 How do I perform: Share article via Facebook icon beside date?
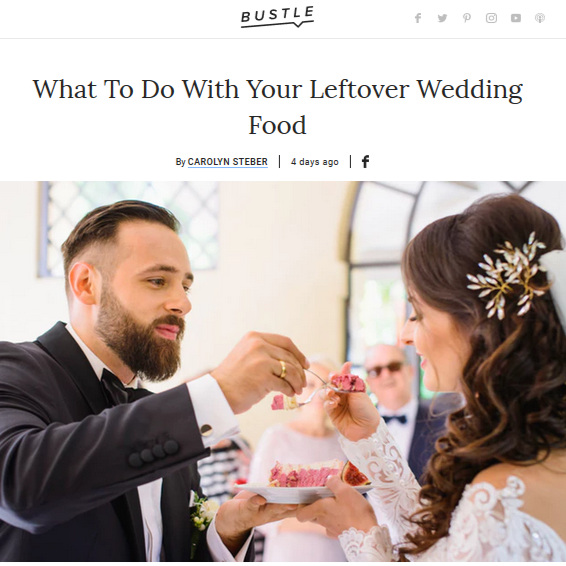[x=365, y=161]
